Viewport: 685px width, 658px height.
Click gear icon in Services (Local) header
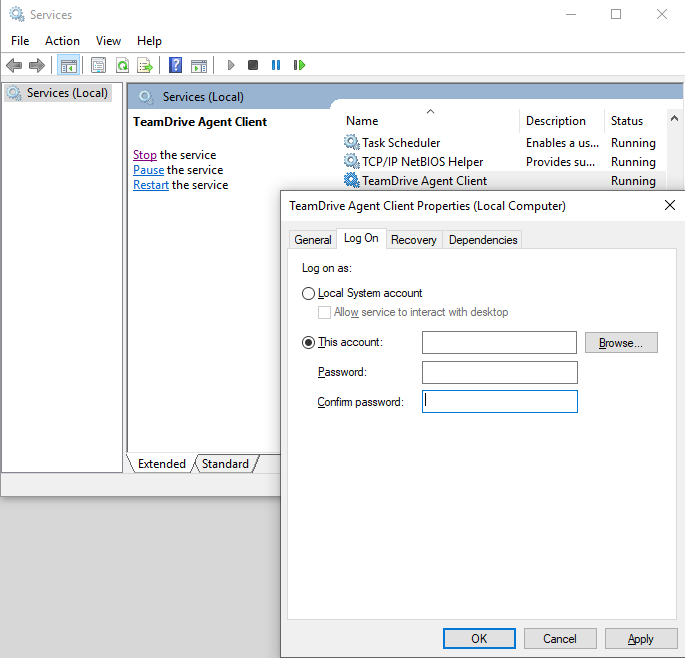click(146, 97)
